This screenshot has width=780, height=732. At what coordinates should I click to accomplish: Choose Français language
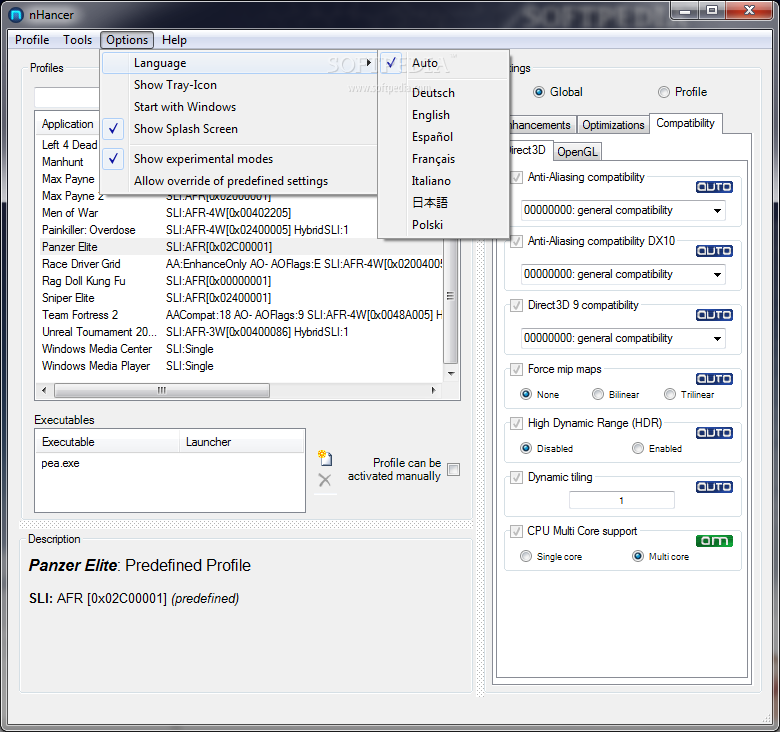pyautogui.click(x=443, y=159)
